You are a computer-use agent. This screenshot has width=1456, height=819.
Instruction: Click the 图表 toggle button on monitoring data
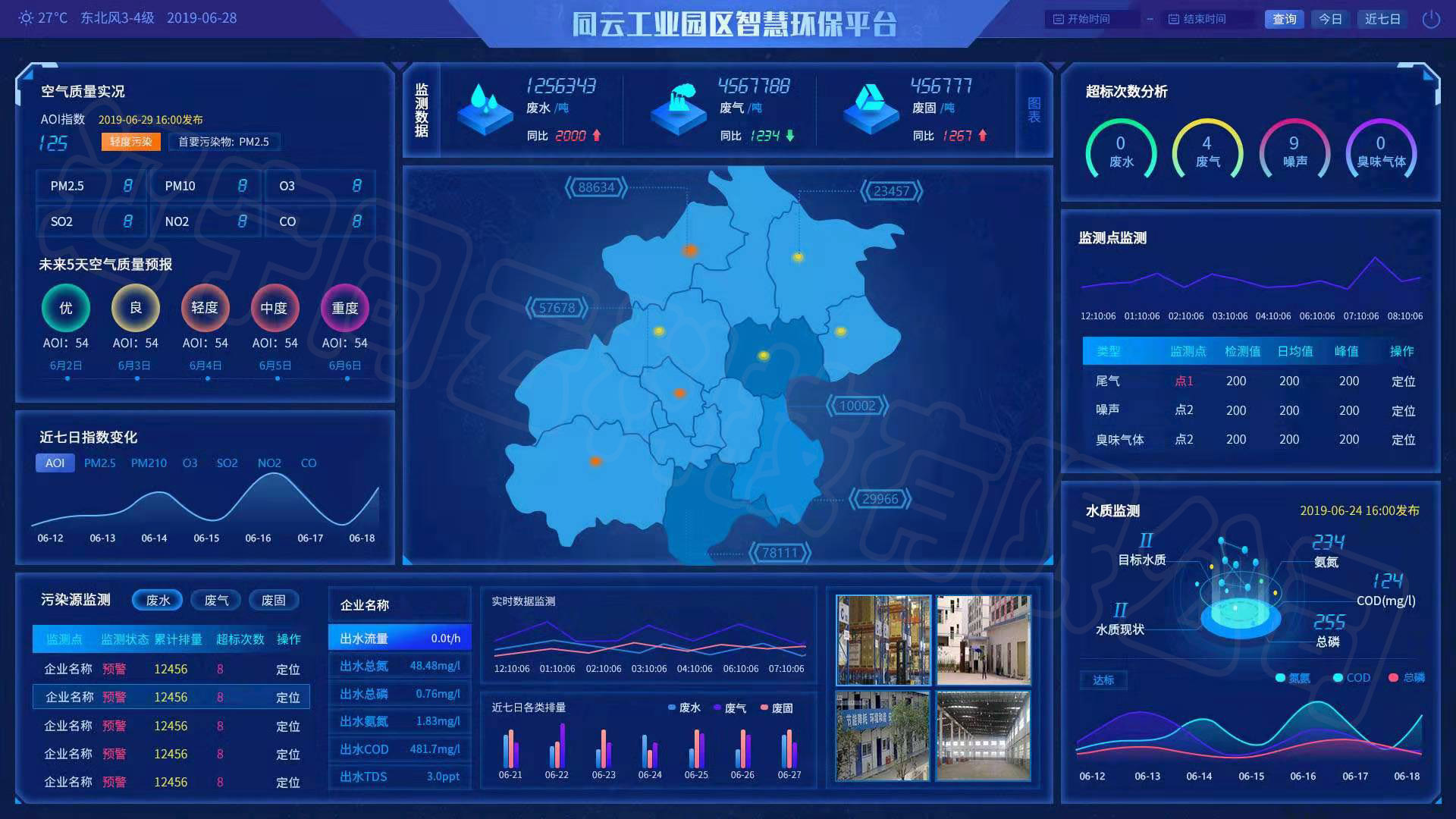click(1035, 109)
